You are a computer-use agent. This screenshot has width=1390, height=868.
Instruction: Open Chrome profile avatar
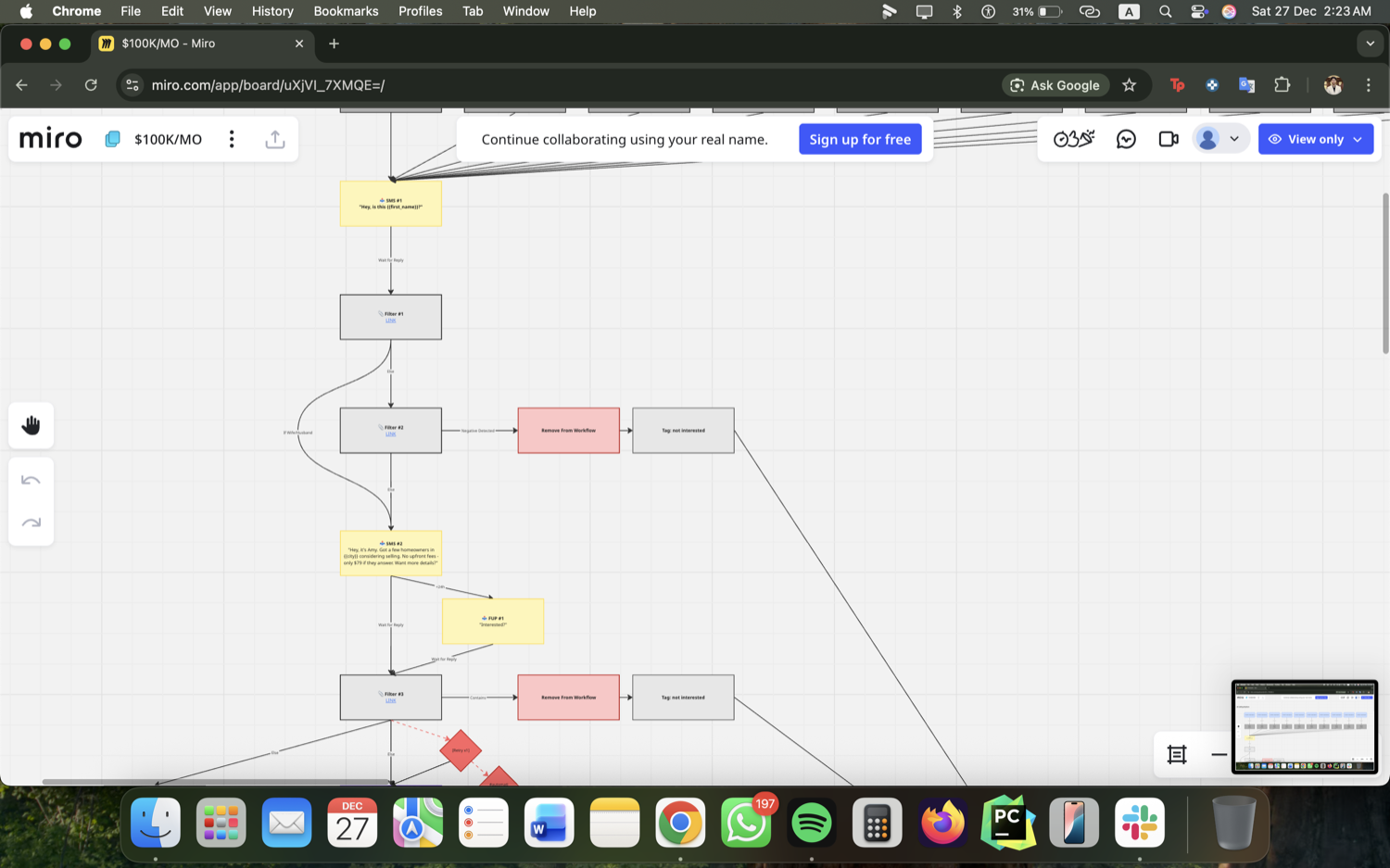pyautogui.click(x=1333, y=85)
